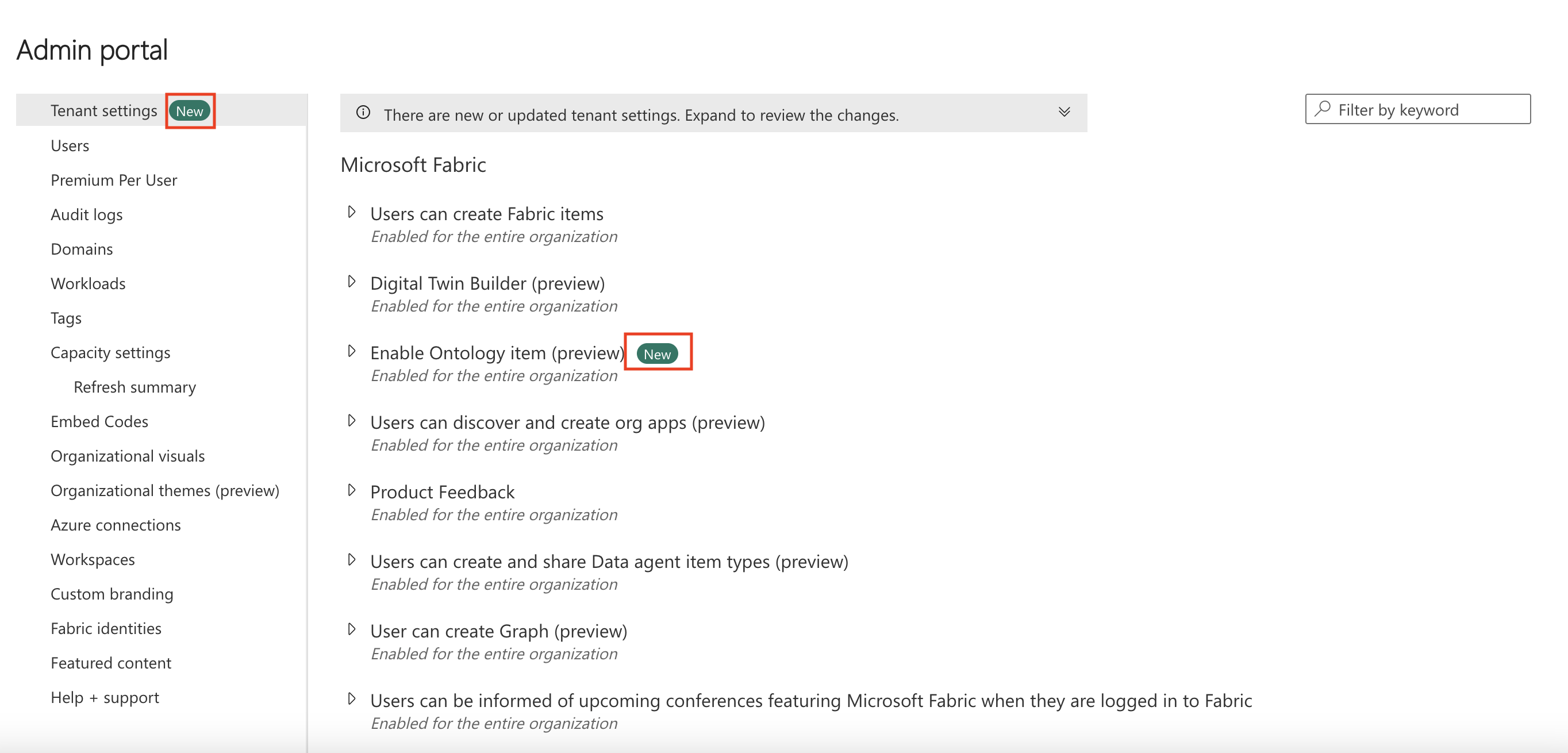The image size is (1568, 753).
Task: Expand Users can create Fabric items setting
Action: coord(352,213)
